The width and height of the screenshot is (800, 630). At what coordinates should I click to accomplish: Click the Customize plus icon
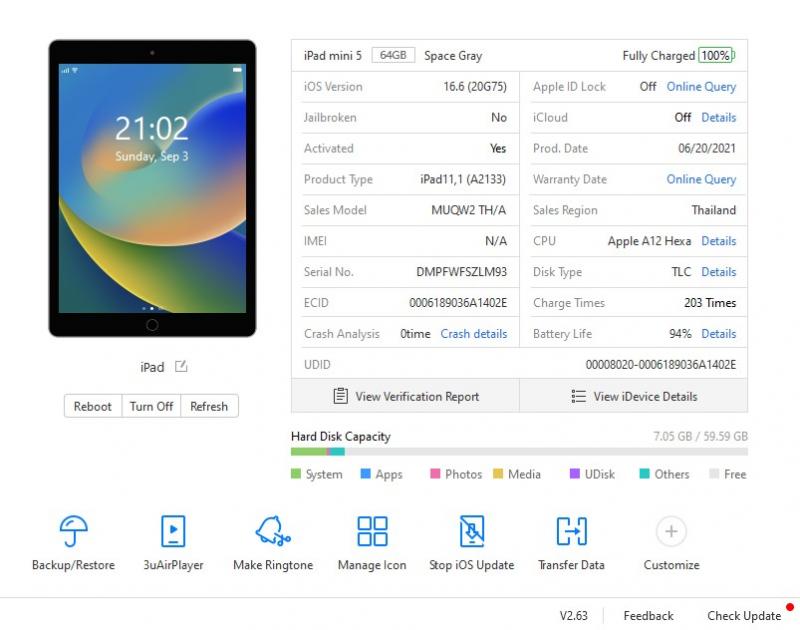click(671, 531)
